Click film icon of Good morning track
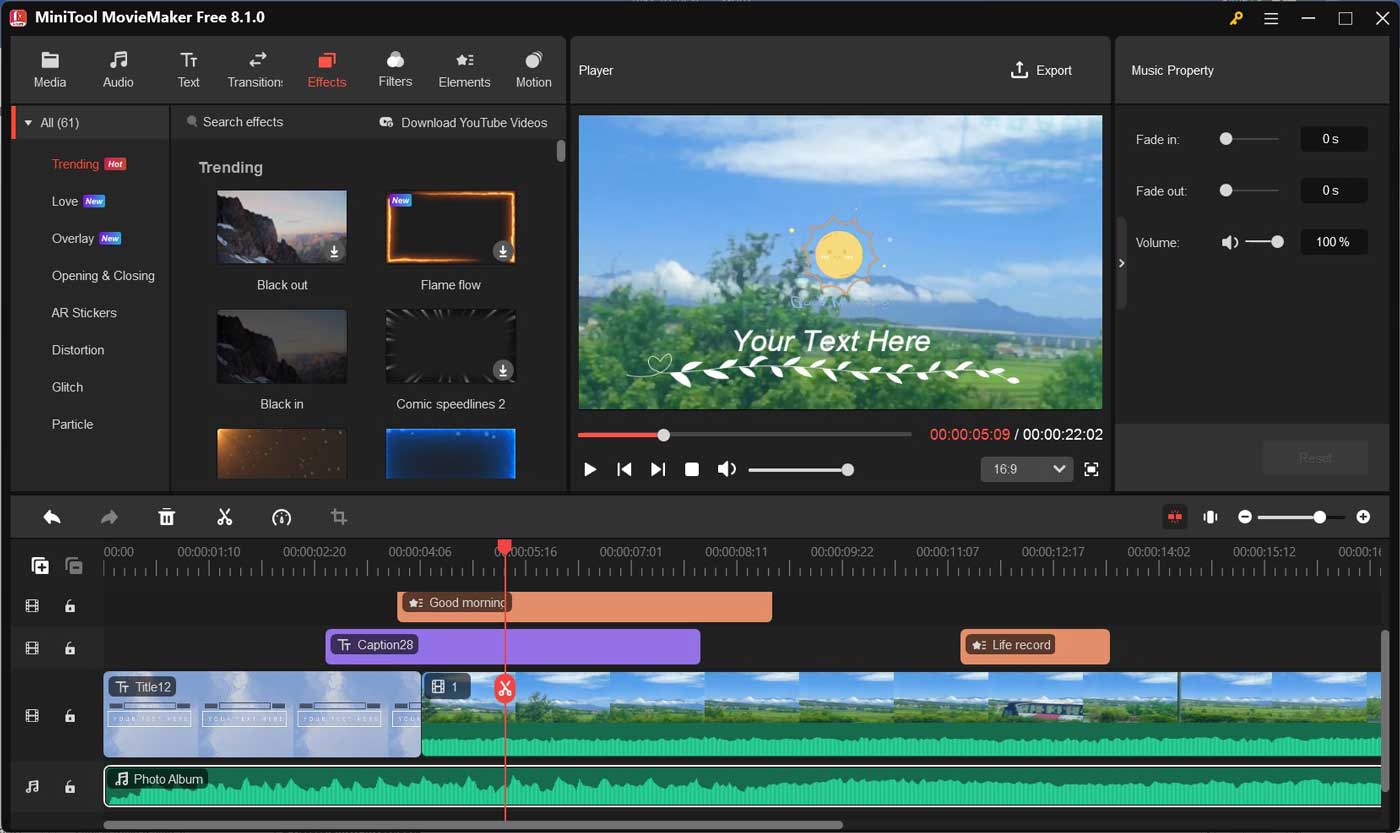The width and height of the screenshot is (1400, 833). click(x=32, y=606)
